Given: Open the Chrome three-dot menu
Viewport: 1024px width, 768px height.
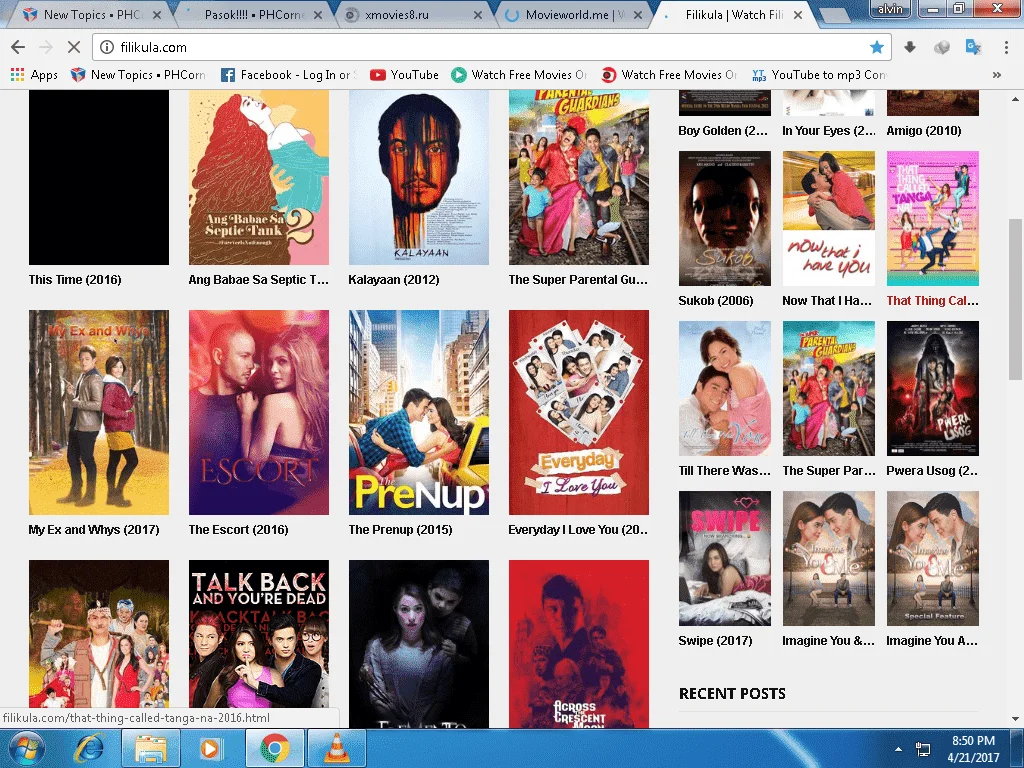Looking at the screenshot, I should (1006, 47).
